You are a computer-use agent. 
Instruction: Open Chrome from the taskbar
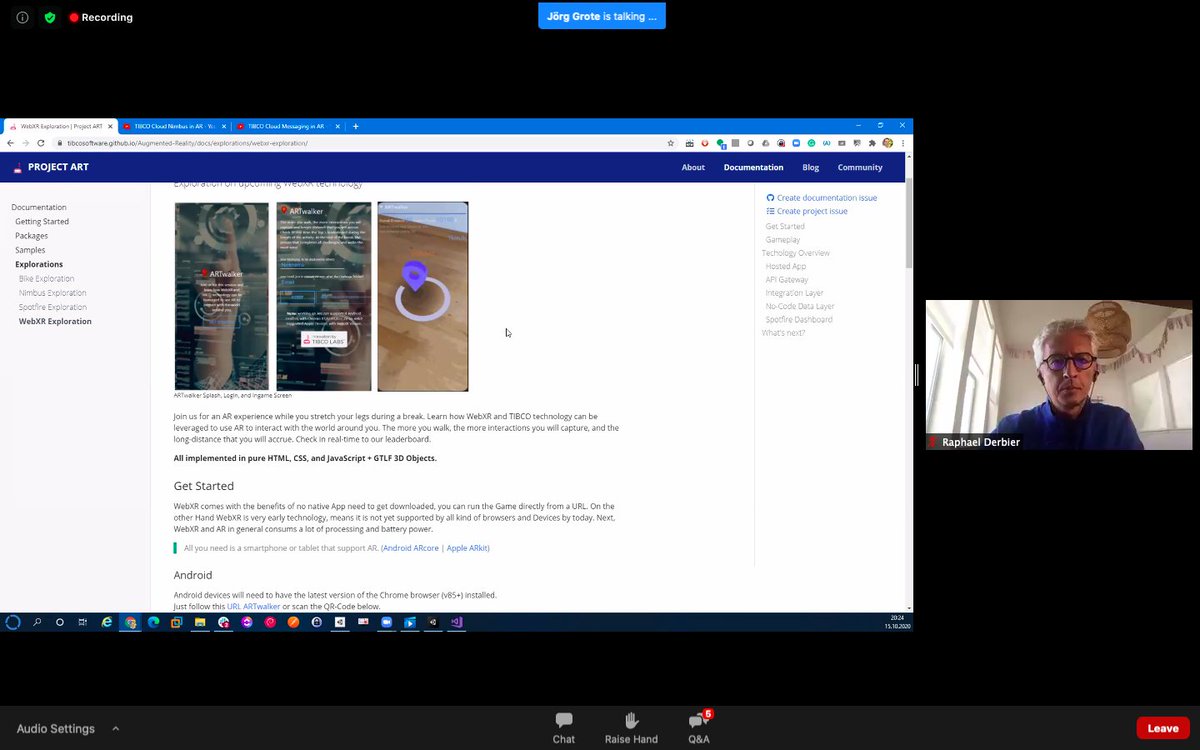point(130,622)
